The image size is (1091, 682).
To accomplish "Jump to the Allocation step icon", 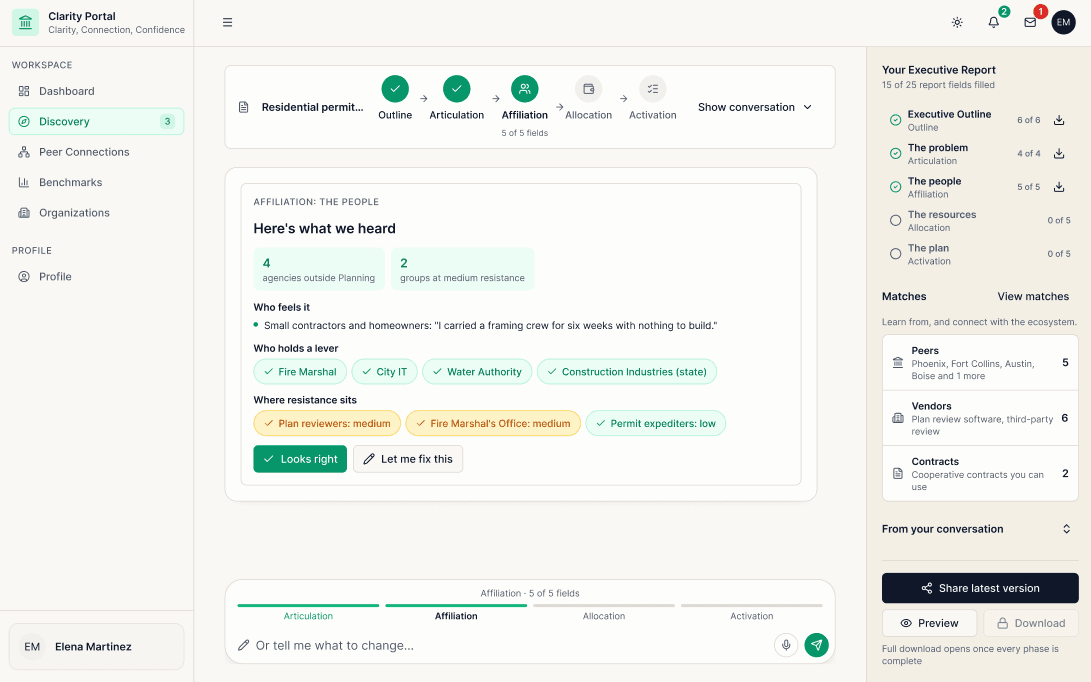I will click(589, 89).
